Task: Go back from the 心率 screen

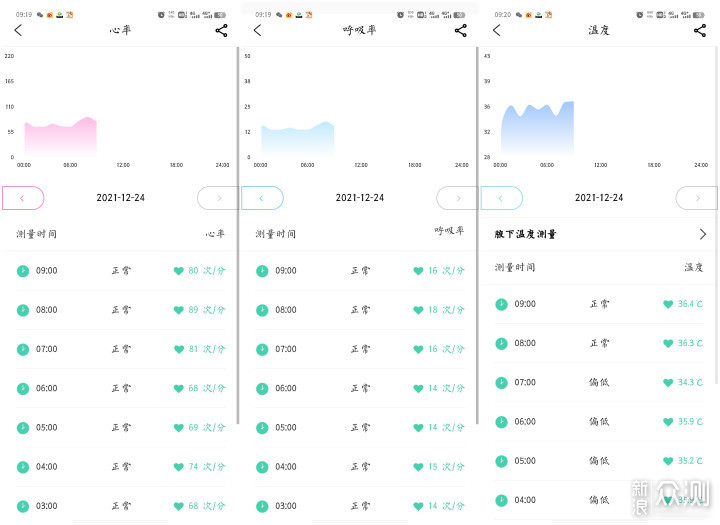Action: click(18, 30)
